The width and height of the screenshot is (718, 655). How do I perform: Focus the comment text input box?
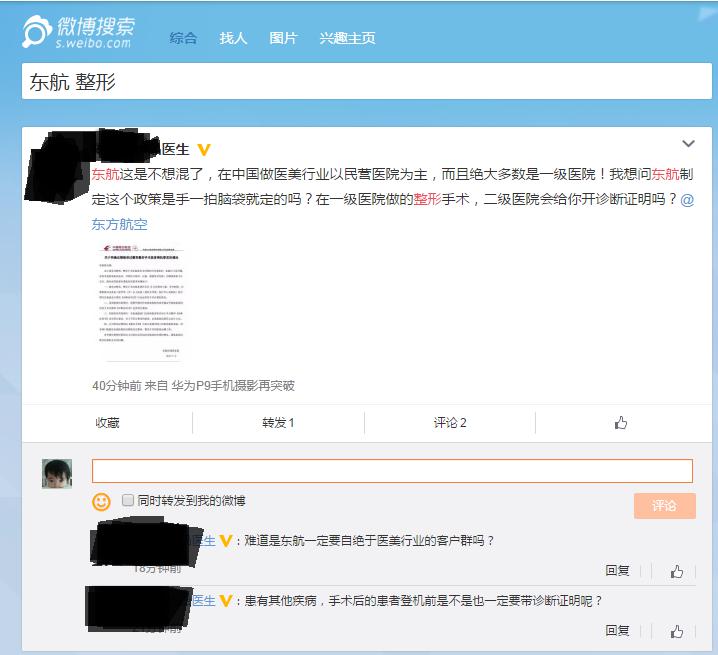[392, 471]
